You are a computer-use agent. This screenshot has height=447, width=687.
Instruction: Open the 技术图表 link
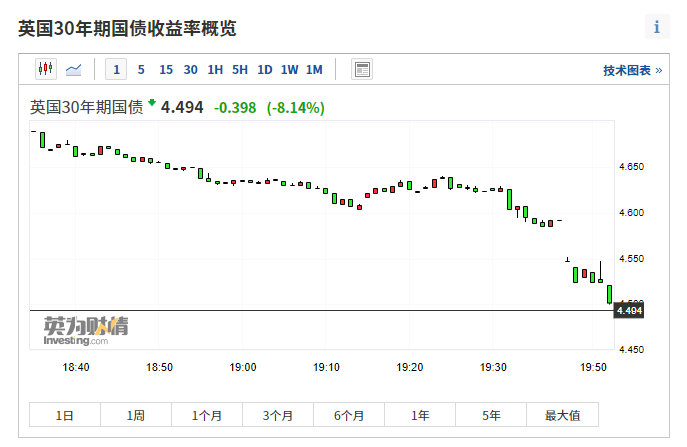(632, 70)
